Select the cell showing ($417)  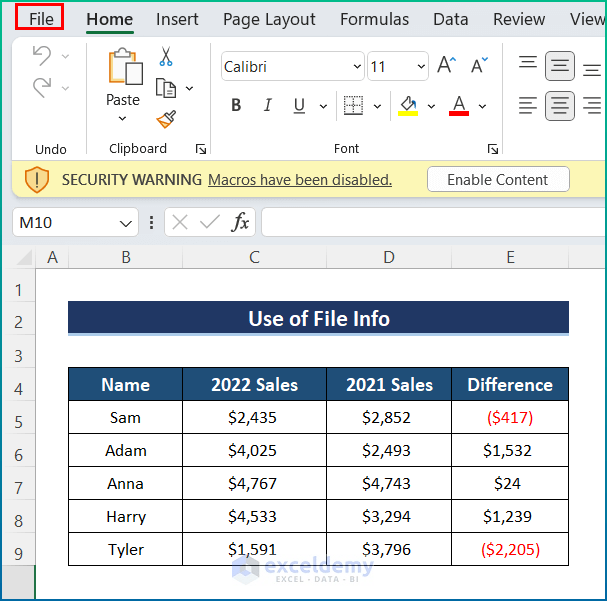510,417
